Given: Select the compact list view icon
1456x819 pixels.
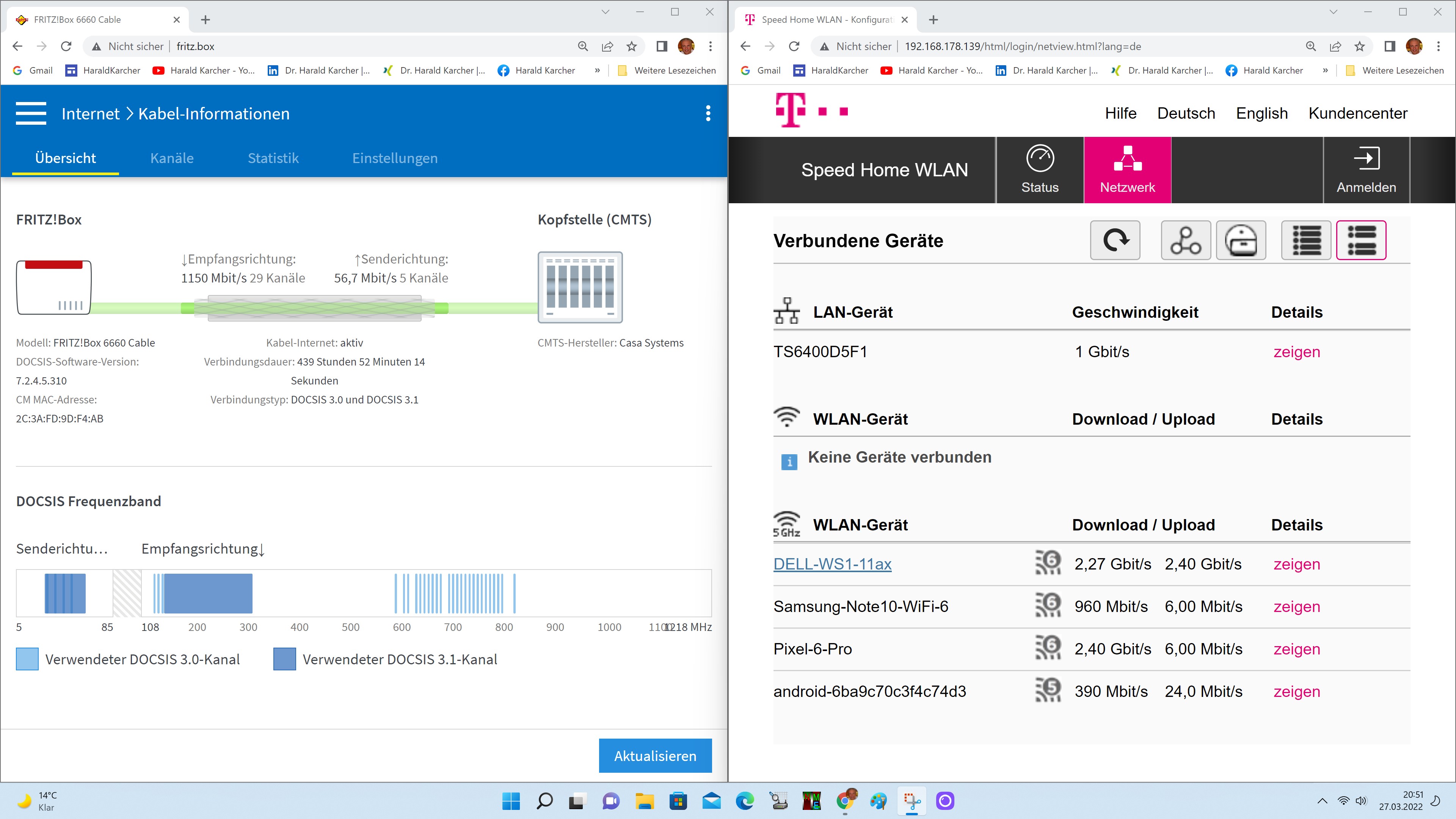Looking at the screenshot, I should (x=1305, y=240).
